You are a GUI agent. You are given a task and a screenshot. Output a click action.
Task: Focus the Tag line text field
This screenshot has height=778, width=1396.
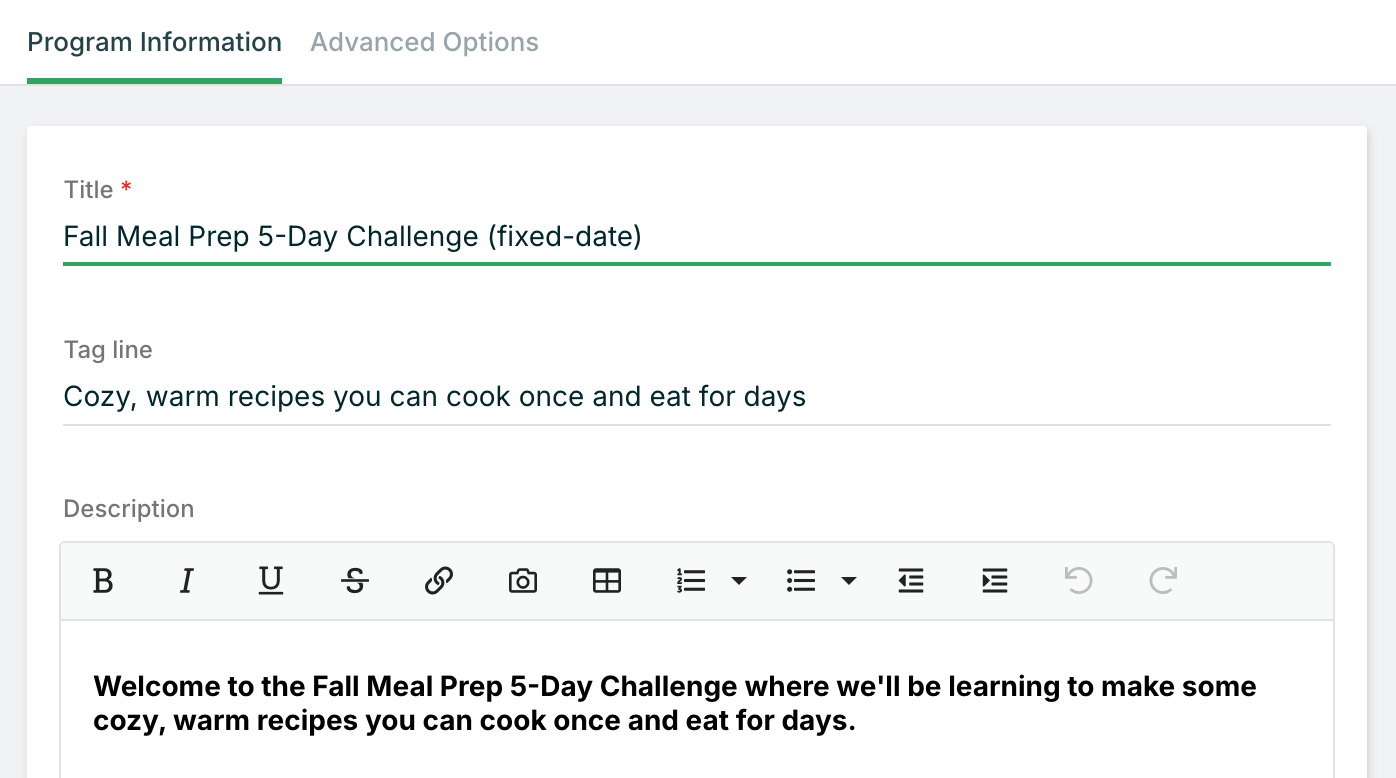pos(696,397)
